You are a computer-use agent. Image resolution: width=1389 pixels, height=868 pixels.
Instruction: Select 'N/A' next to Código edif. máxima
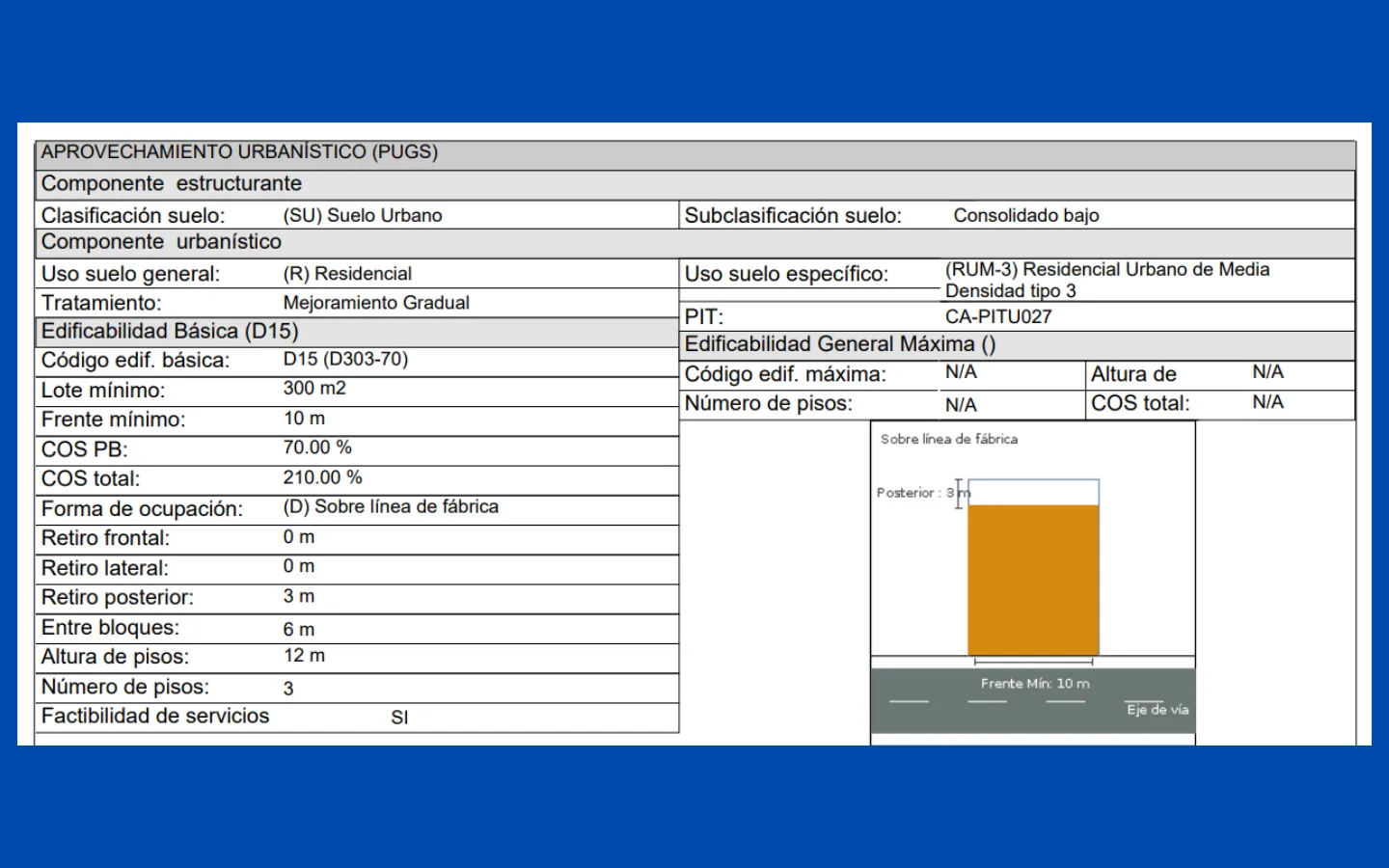[x=961, y=372]
